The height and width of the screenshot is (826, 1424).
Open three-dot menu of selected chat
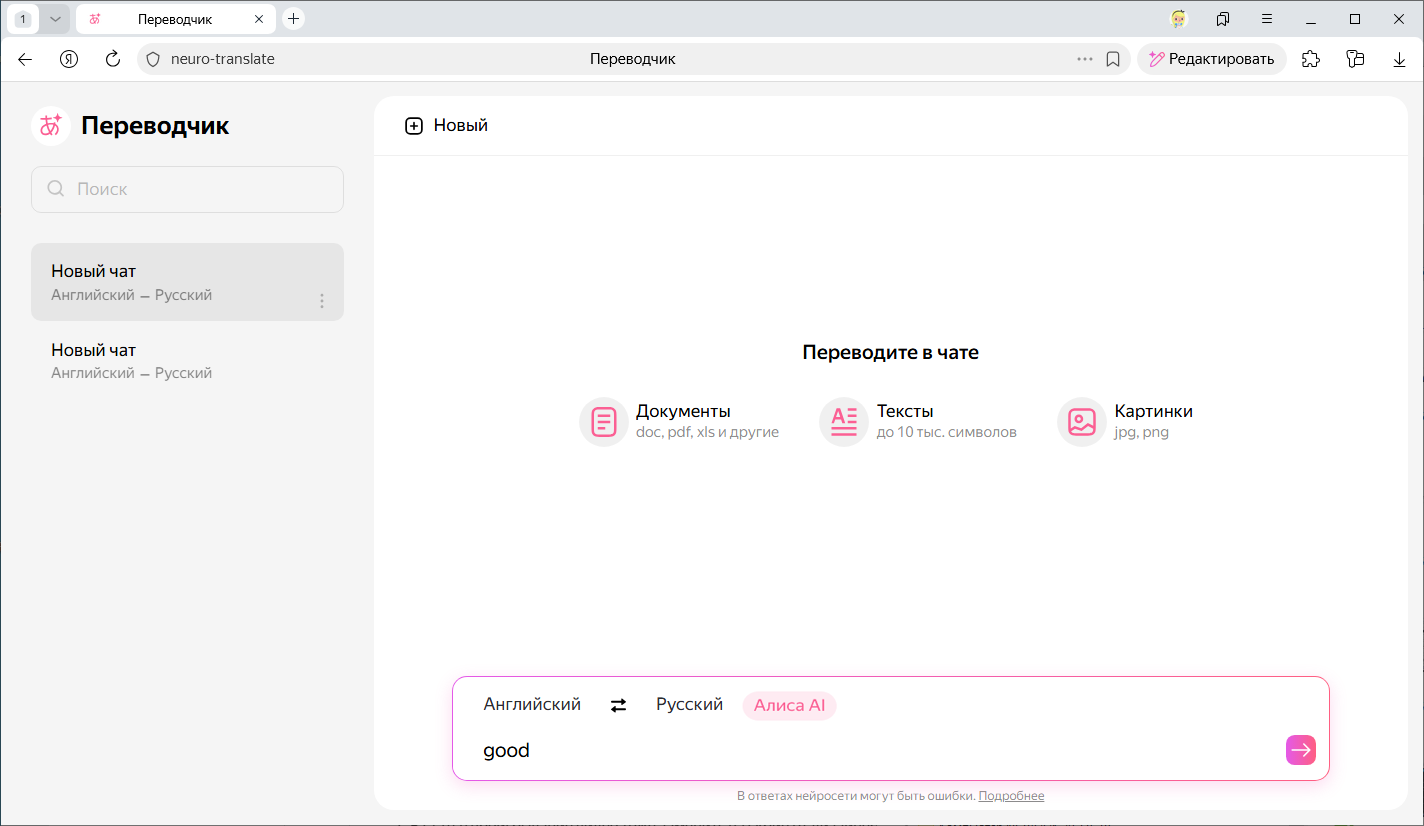click(x=321, y=301)
